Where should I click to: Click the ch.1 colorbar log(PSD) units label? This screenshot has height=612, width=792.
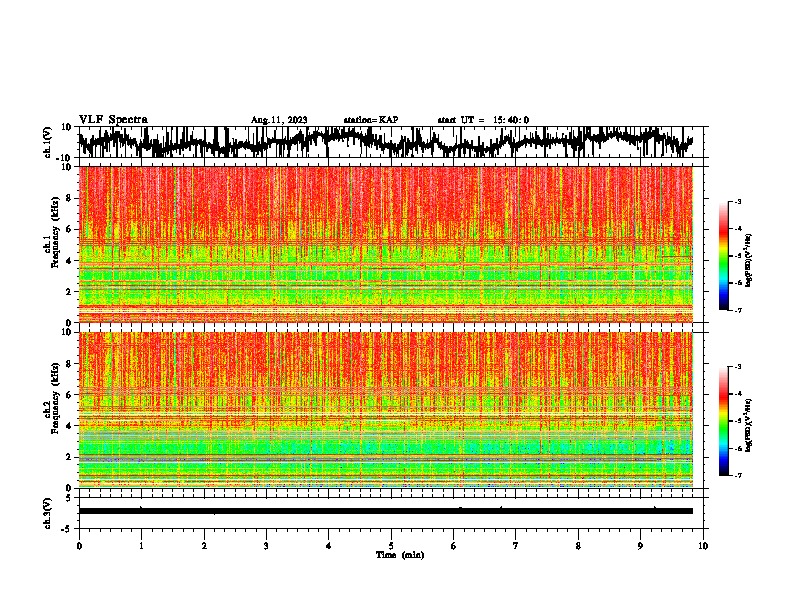pos(749,261)
